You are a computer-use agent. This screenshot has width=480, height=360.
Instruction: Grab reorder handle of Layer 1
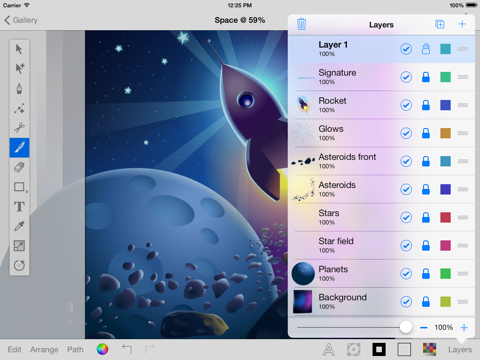tap(463, 49)
